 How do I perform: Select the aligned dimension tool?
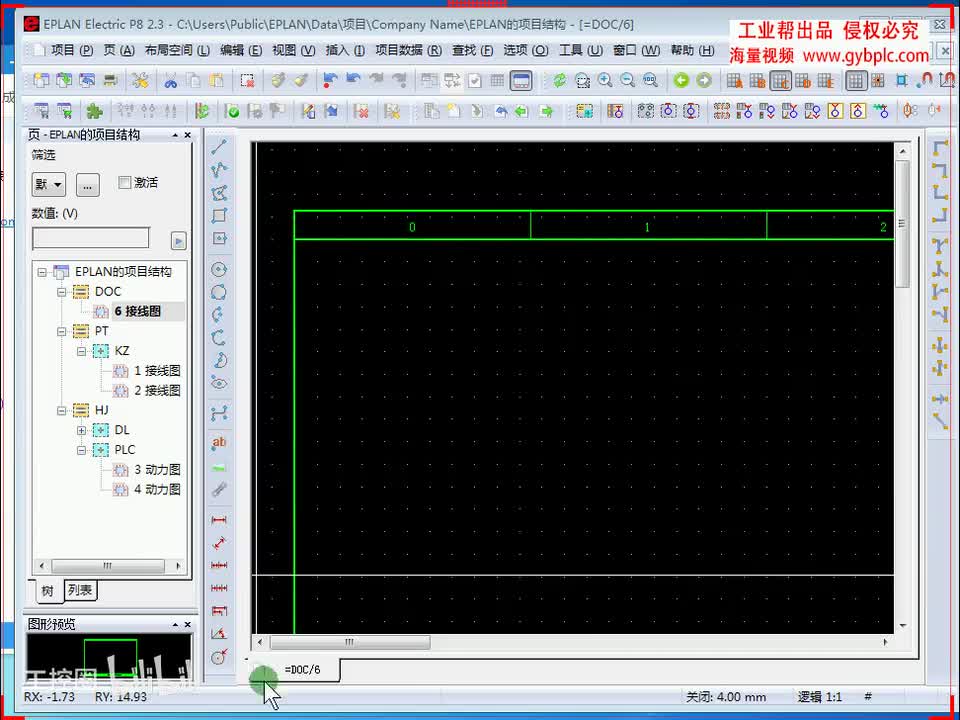point(219,542)
